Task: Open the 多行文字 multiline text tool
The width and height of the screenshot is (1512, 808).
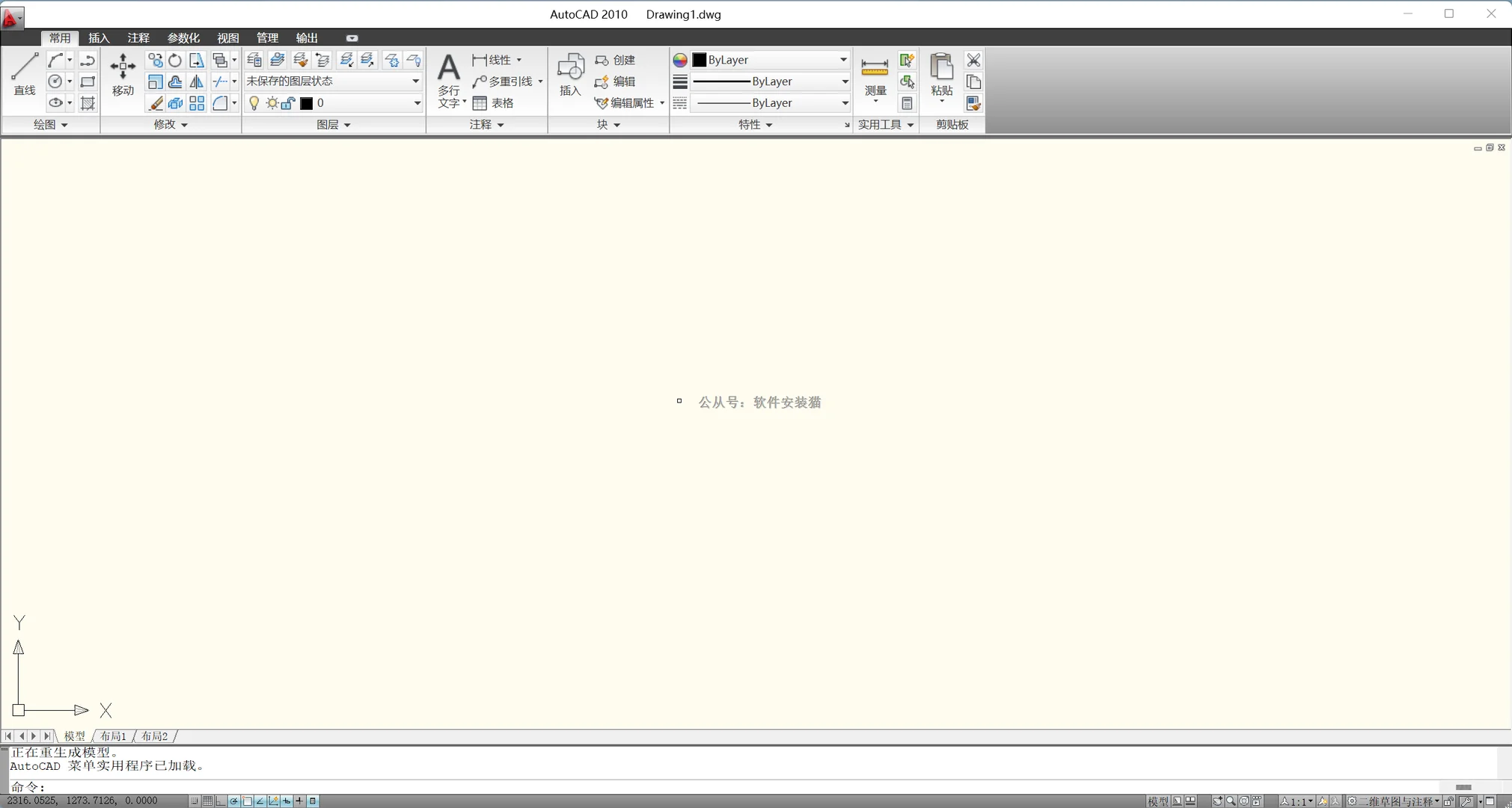Action: pyautogui.click(x=447, y=79)
